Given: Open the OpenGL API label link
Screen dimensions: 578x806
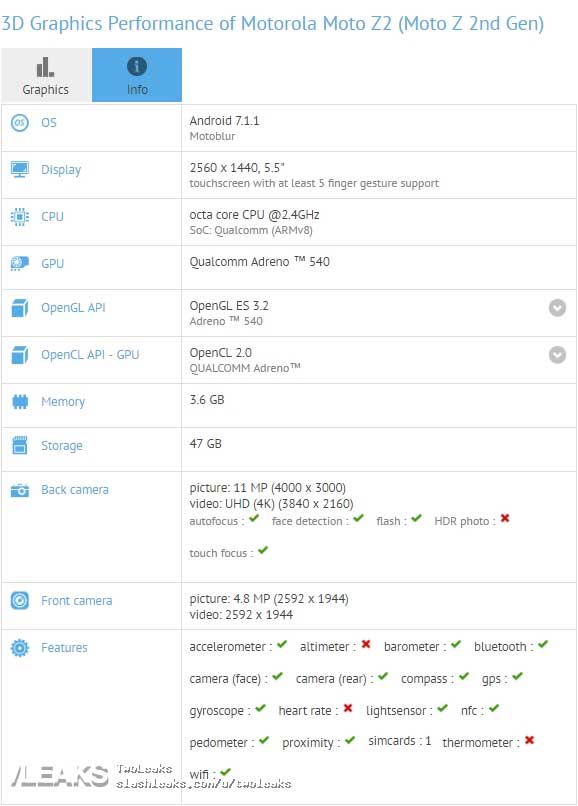Looking at the screenshot, I should (x=74, y=308).
